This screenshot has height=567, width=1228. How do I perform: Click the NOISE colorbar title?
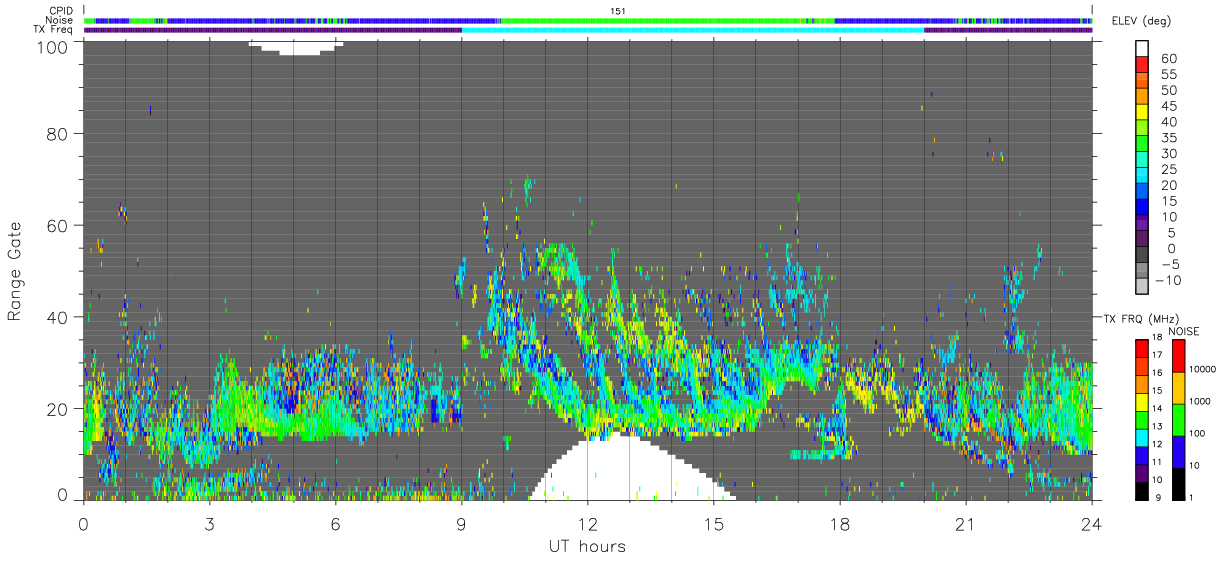[1183, 331]
